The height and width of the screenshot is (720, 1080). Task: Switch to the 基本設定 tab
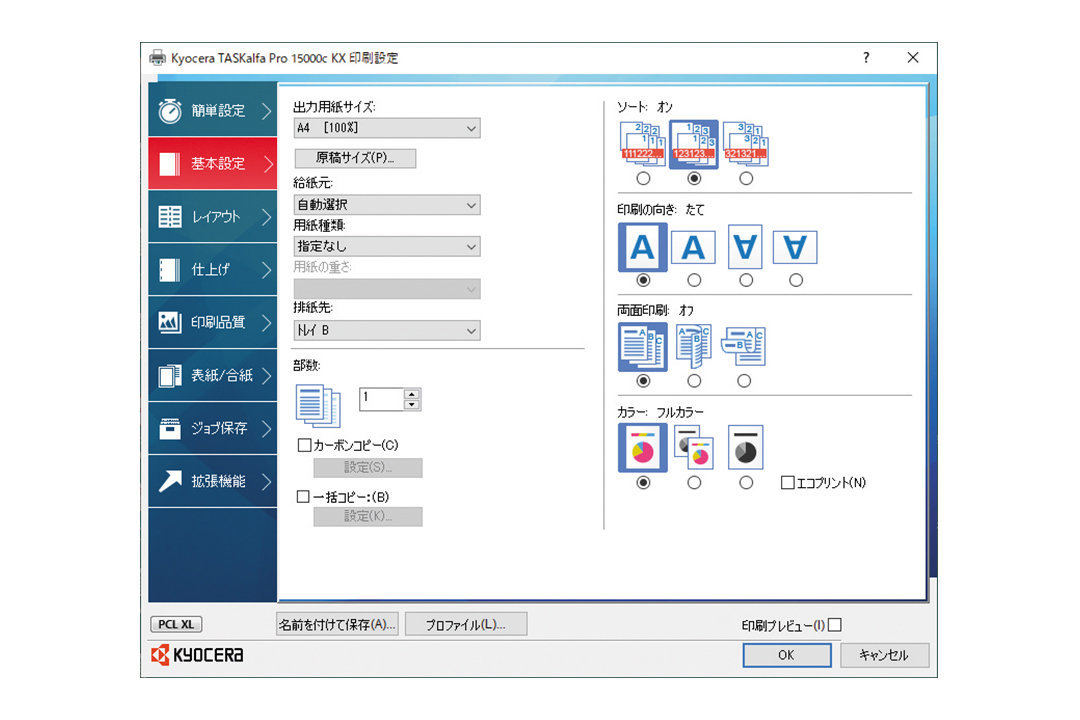[x=213, y=163]
